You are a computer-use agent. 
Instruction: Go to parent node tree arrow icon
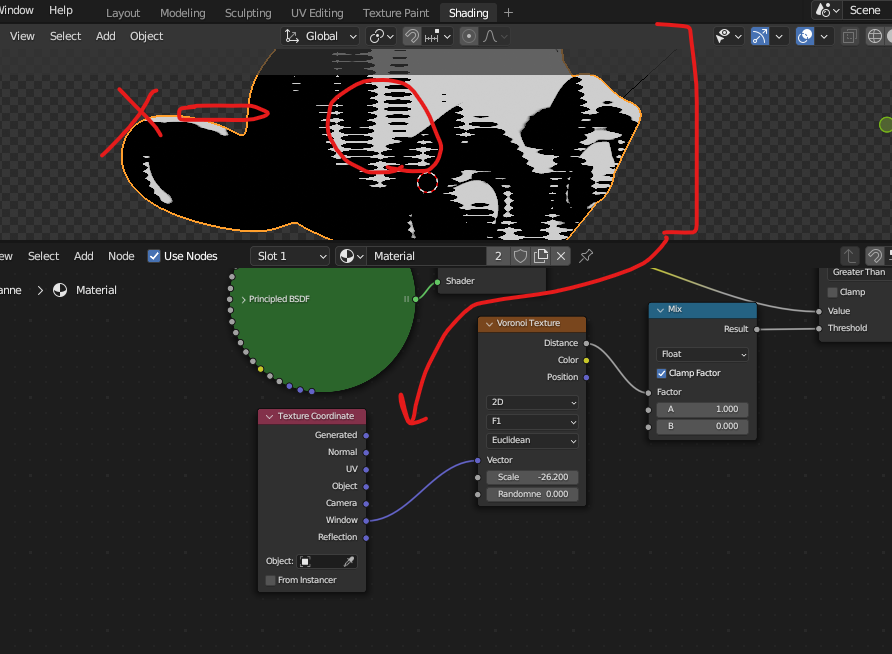tap(849, 256)
